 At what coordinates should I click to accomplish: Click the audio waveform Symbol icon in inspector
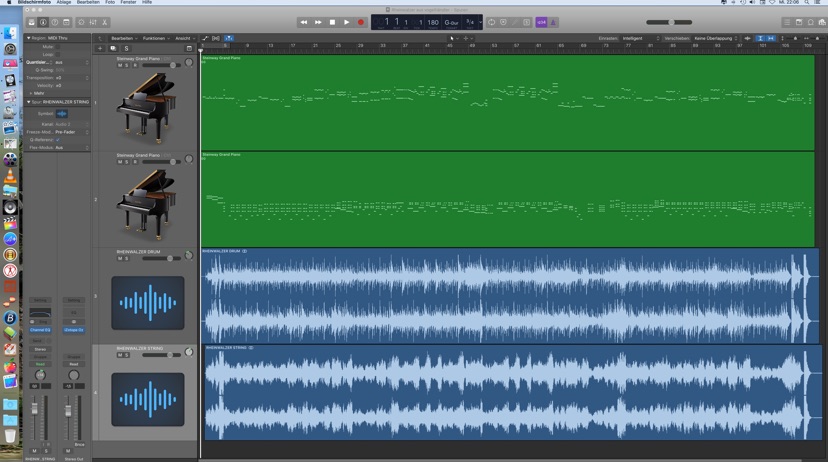62,114
